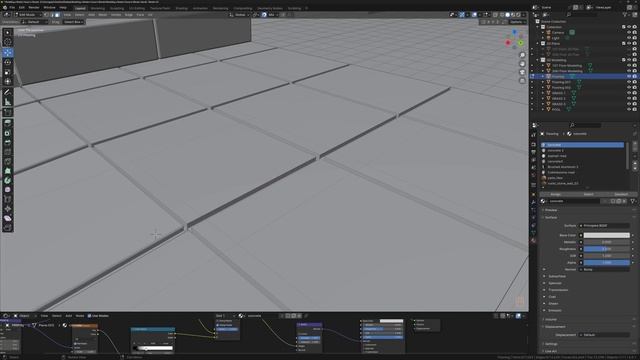Open the Mesh menu in viewport header
The height and width of the screenshot is (360, 640).
[103, 15]
